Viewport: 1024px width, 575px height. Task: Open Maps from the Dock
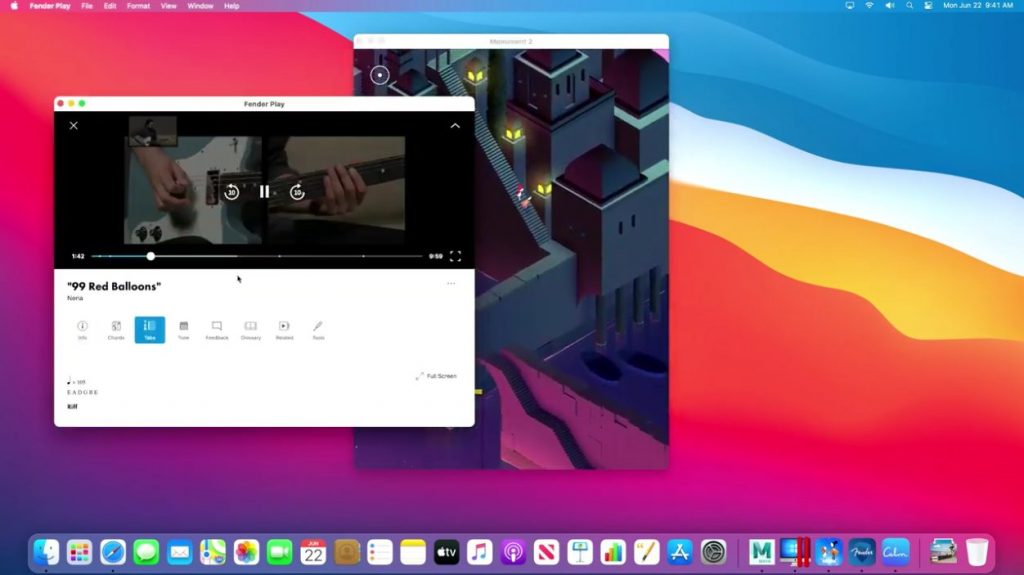(x=213, y=553)
